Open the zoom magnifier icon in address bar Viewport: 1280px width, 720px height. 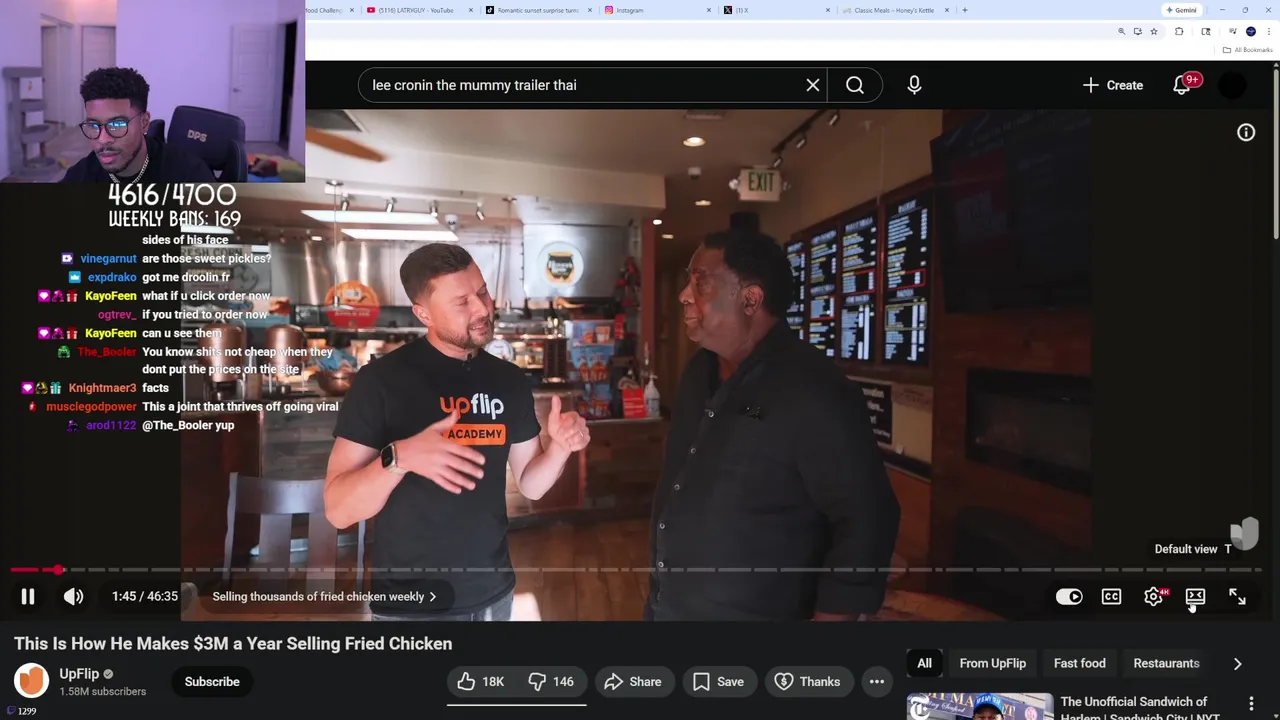tap(1121, 31)
